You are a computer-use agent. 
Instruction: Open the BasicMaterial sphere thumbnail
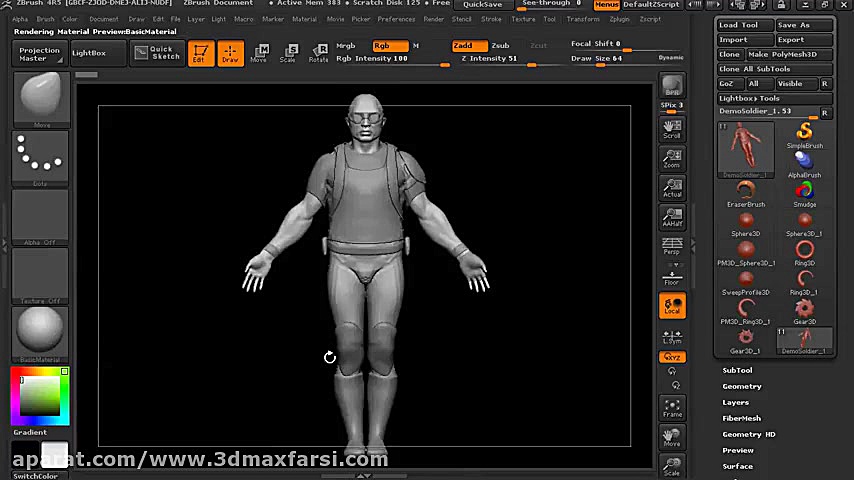[x=40, y=331]
